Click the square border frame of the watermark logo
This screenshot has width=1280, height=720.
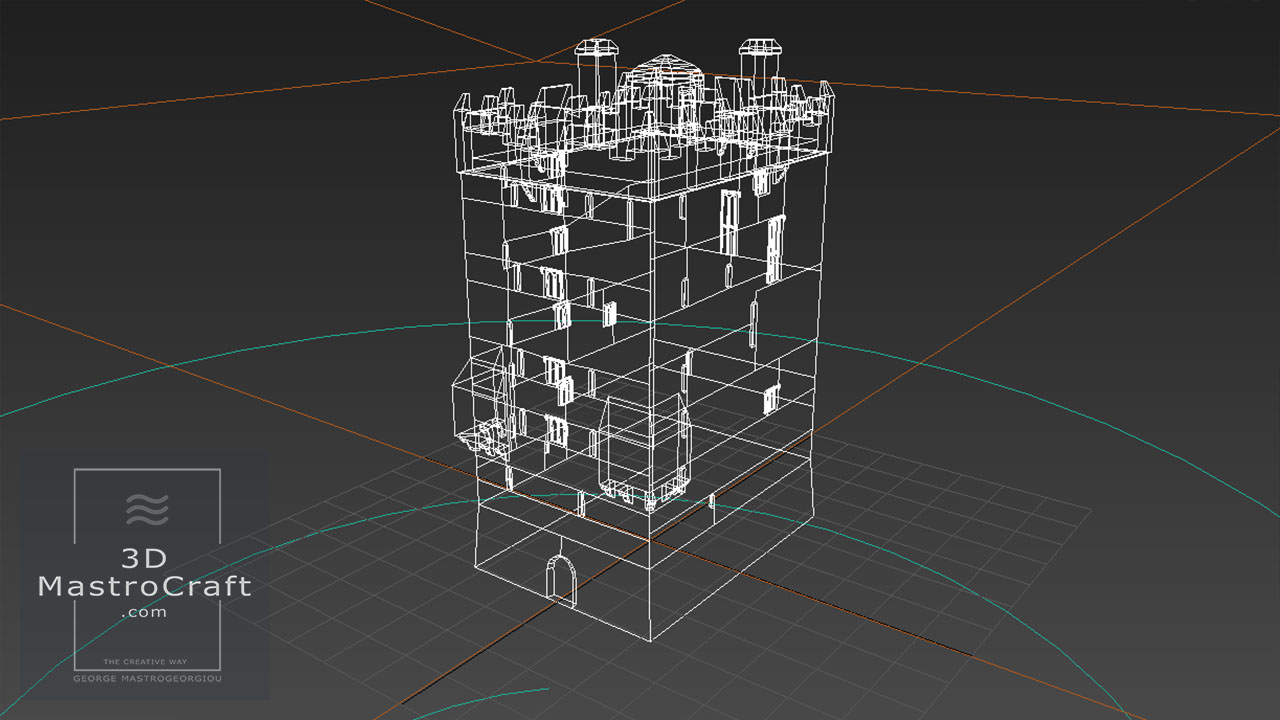tap(75, 560)
